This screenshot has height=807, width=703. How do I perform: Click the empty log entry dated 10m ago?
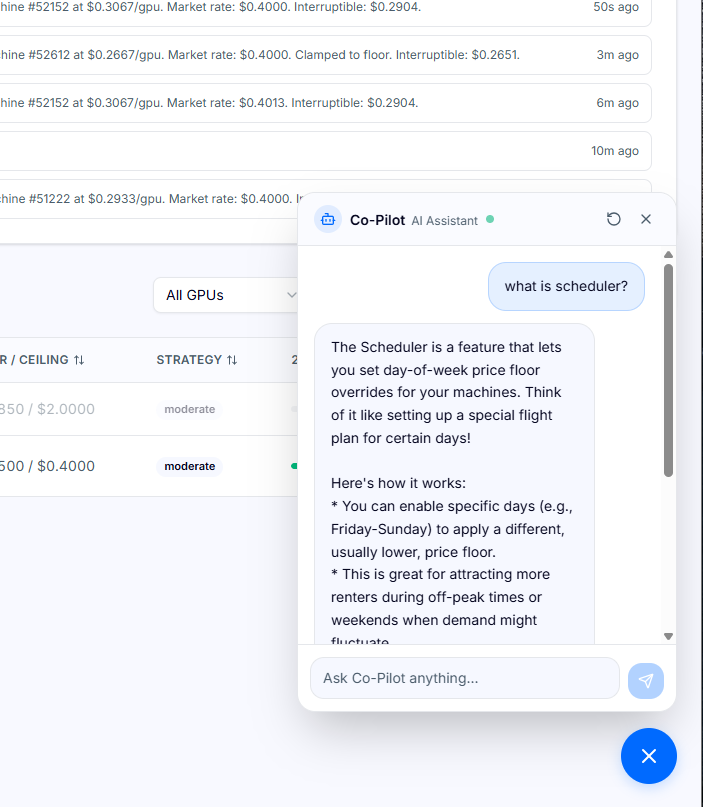click(325, 151)
